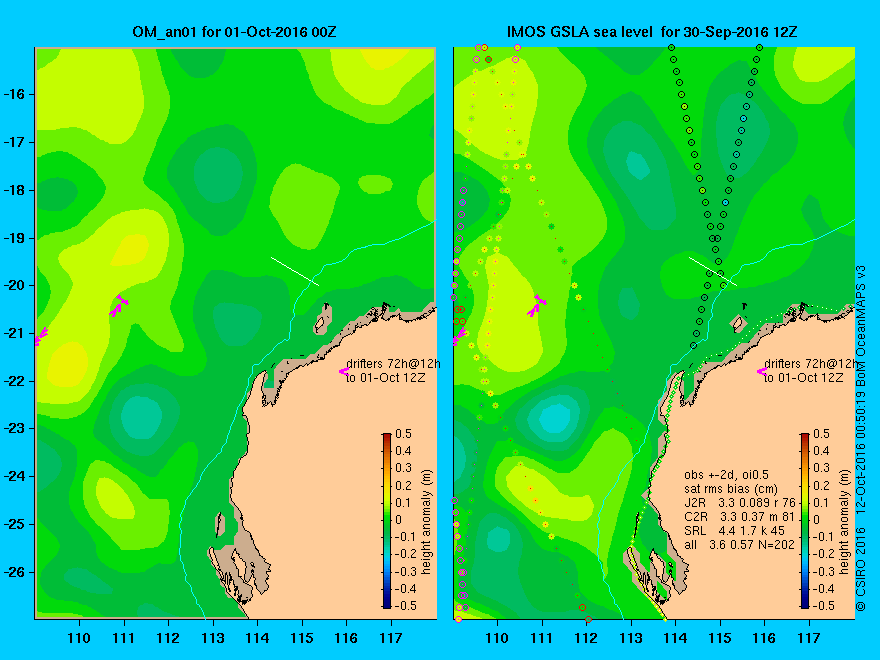Screen dimensions: 880x660
Task: Click the vertical CSIRO OceanMAPS v3 copyright text
Action: pos(861,439)
